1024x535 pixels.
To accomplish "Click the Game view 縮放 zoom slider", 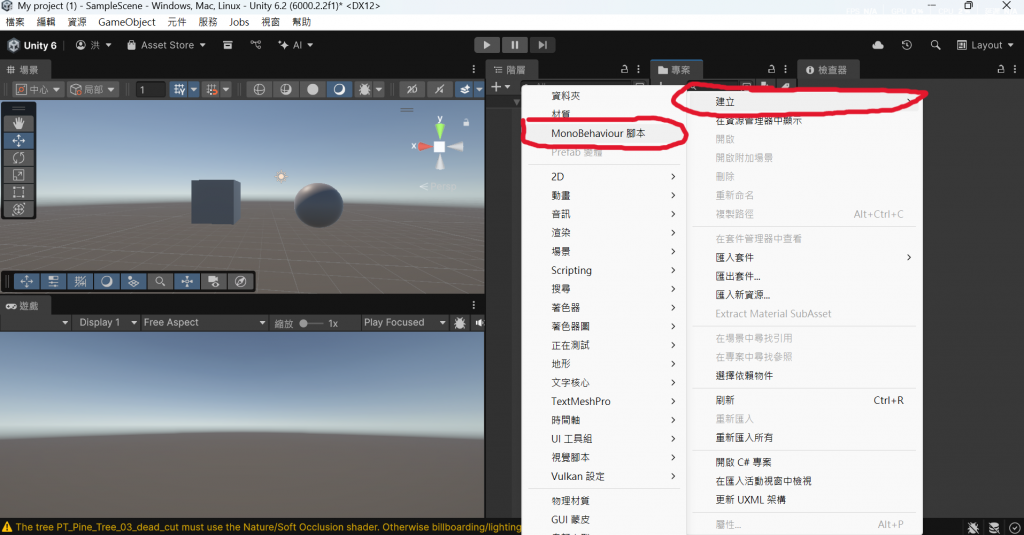I will tap(312, 323).
